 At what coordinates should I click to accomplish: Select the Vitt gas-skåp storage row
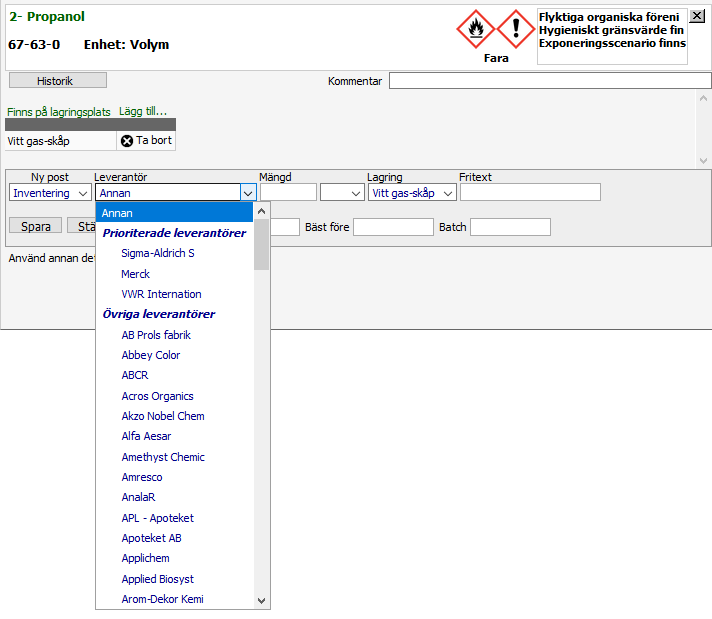(x=61, y=141)
